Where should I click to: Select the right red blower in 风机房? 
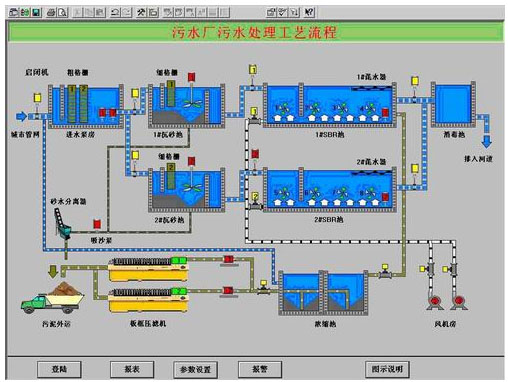coord(458,302)
